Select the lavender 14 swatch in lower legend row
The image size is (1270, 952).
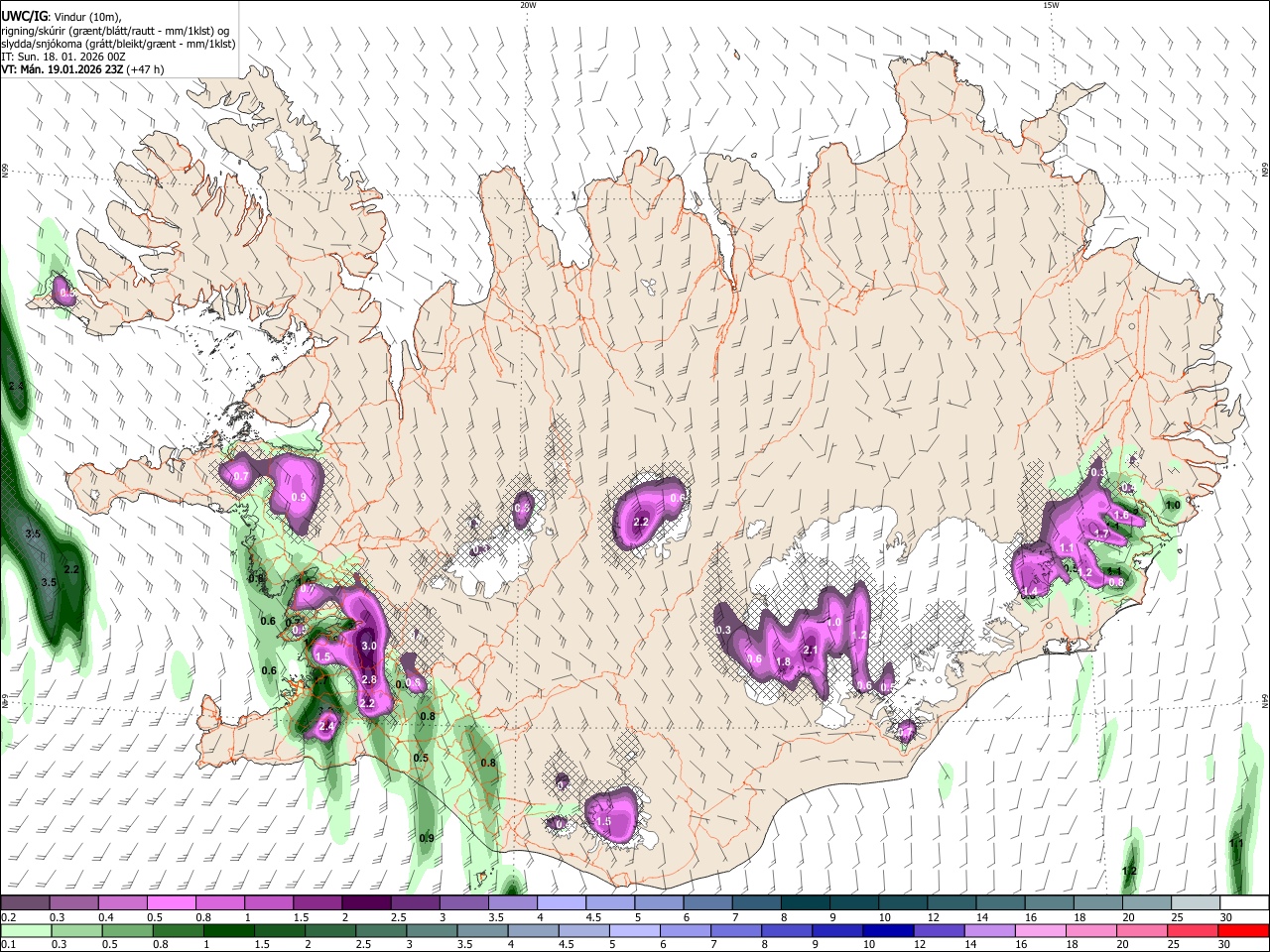click(989, 930)
